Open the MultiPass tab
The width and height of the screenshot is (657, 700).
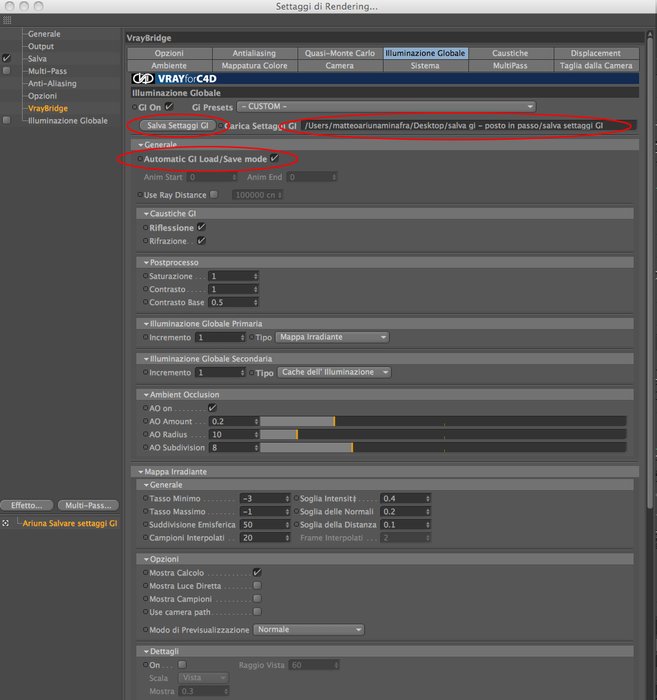510,66
